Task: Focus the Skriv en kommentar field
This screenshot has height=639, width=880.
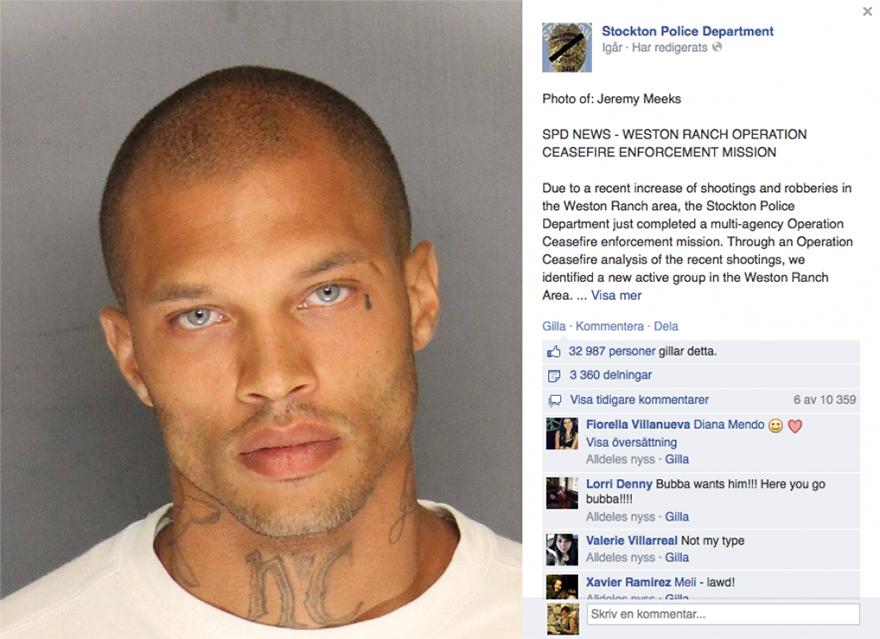Action: [723, 614]
